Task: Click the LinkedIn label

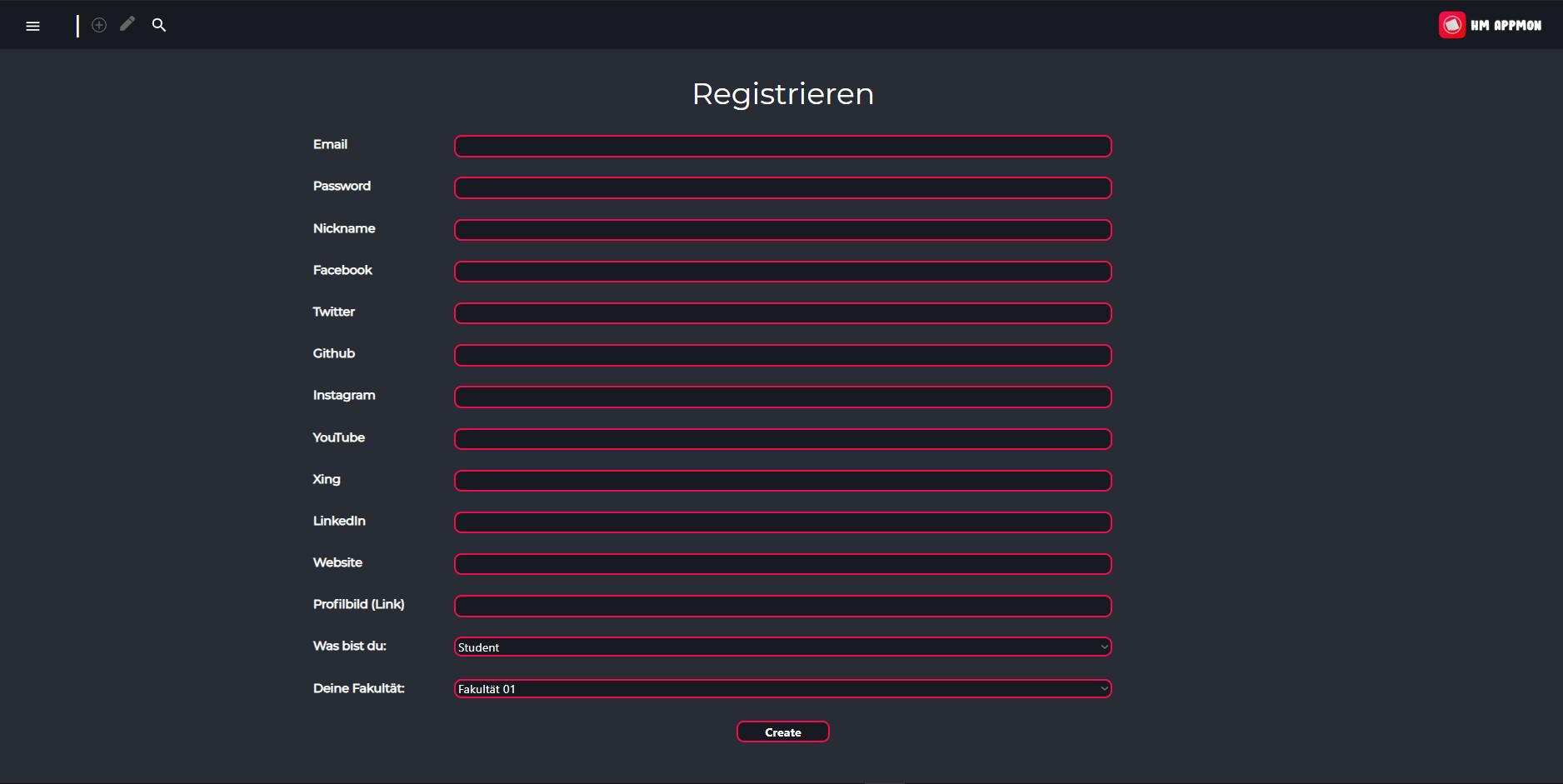Action: click(x=339, y=521)
